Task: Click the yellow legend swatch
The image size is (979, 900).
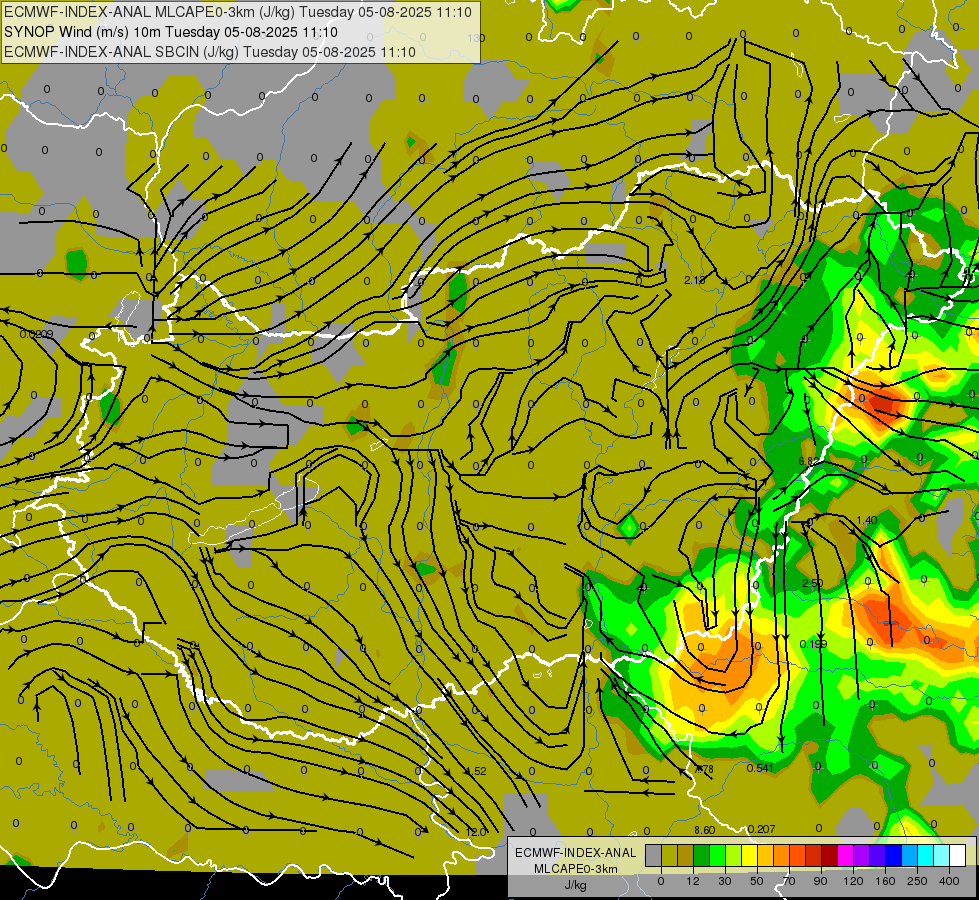Action: pyautogui.click(x=749, y=856)
